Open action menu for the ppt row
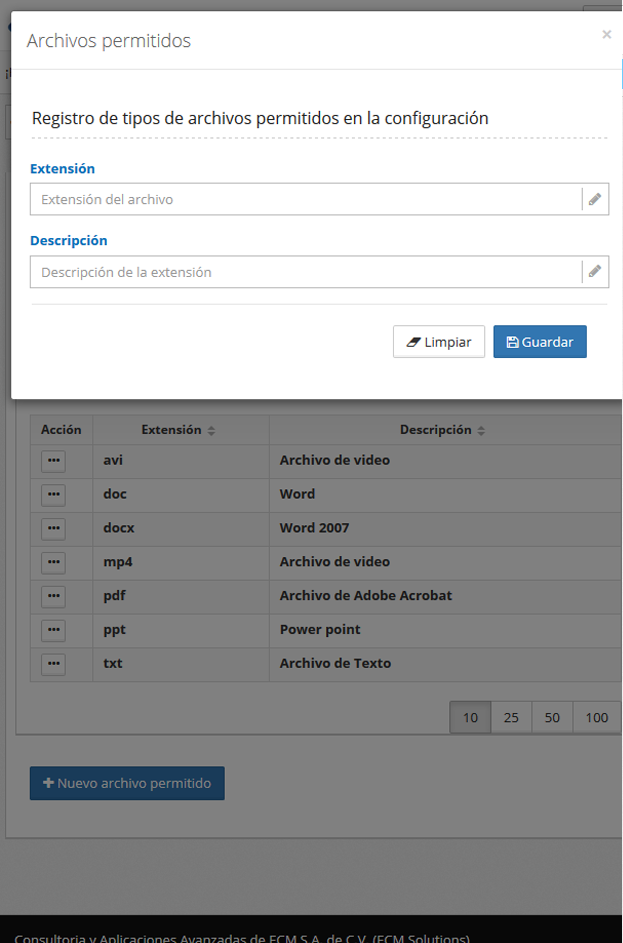Screen dimensions: 623x943 coord(54,630)
